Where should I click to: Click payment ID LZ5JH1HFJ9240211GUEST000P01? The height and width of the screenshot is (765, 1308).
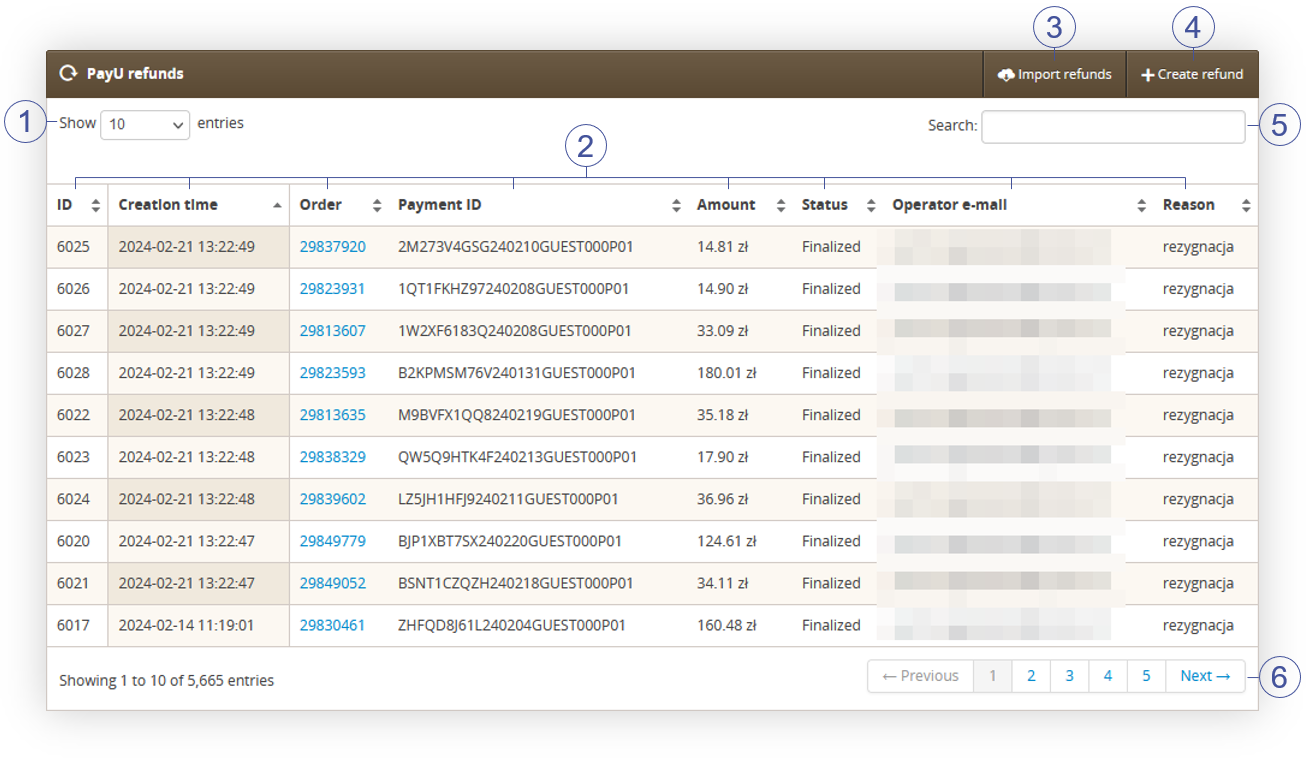(x=508, y=499)
